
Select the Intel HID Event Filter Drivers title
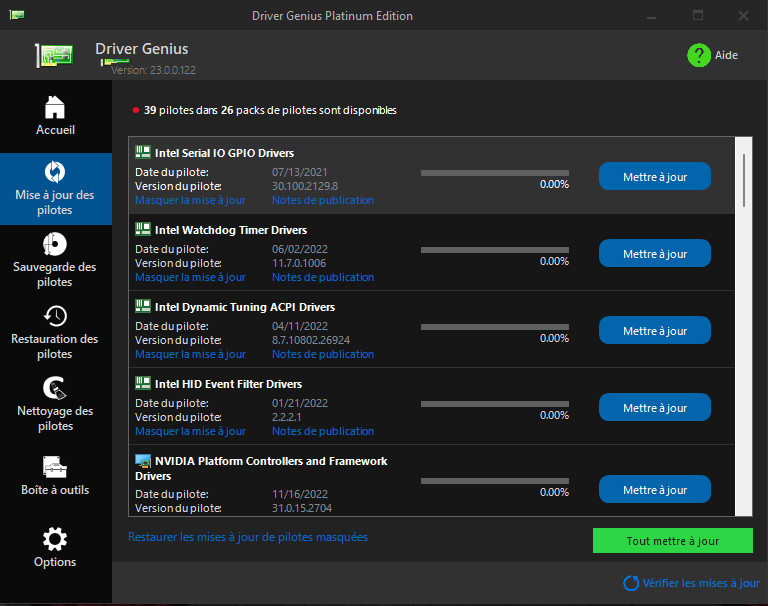228,384
